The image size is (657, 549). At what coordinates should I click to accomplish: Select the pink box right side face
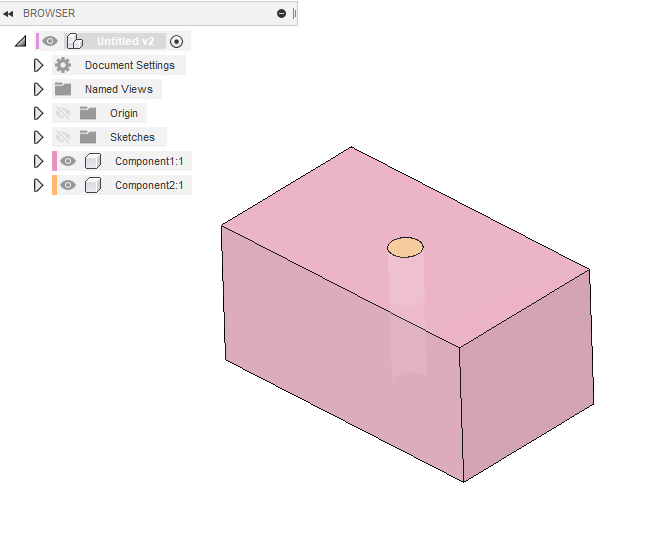(x=528, y=377)
